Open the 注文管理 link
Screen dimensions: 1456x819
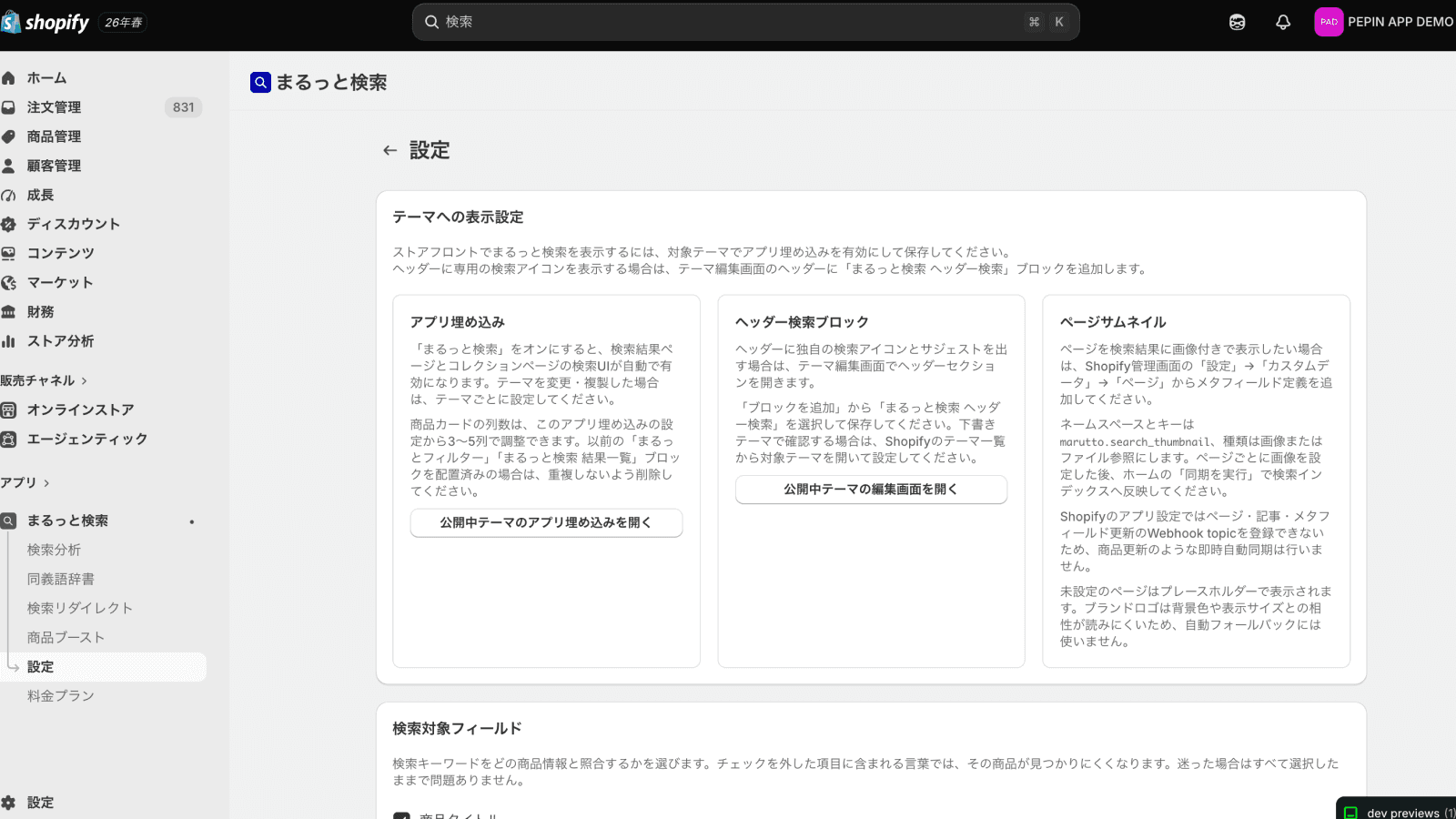tap(54, 107)
